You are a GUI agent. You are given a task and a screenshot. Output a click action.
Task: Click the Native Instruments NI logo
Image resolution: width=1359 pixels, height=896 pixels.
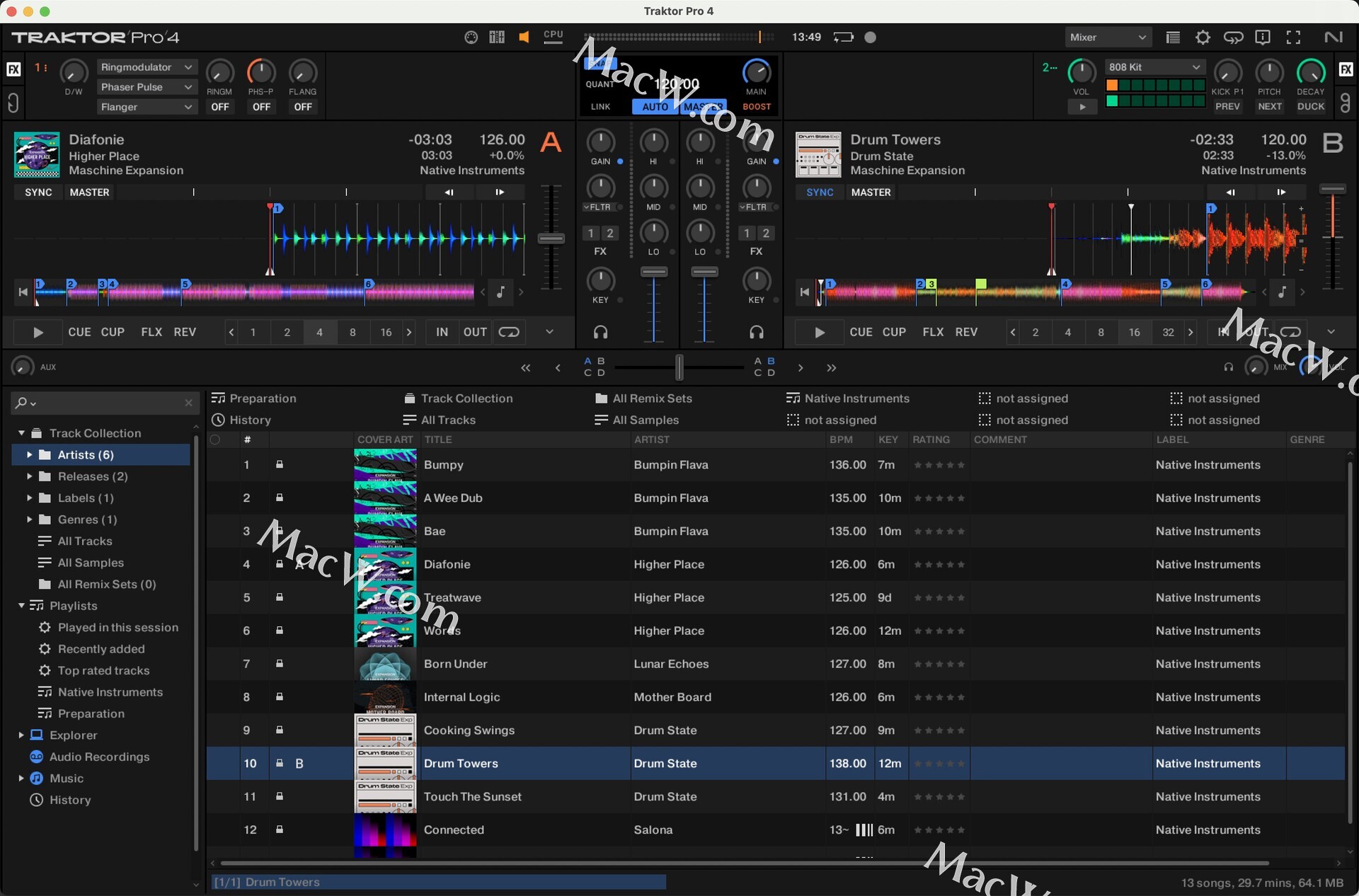pyautogui.click(x=1334, y=38)
